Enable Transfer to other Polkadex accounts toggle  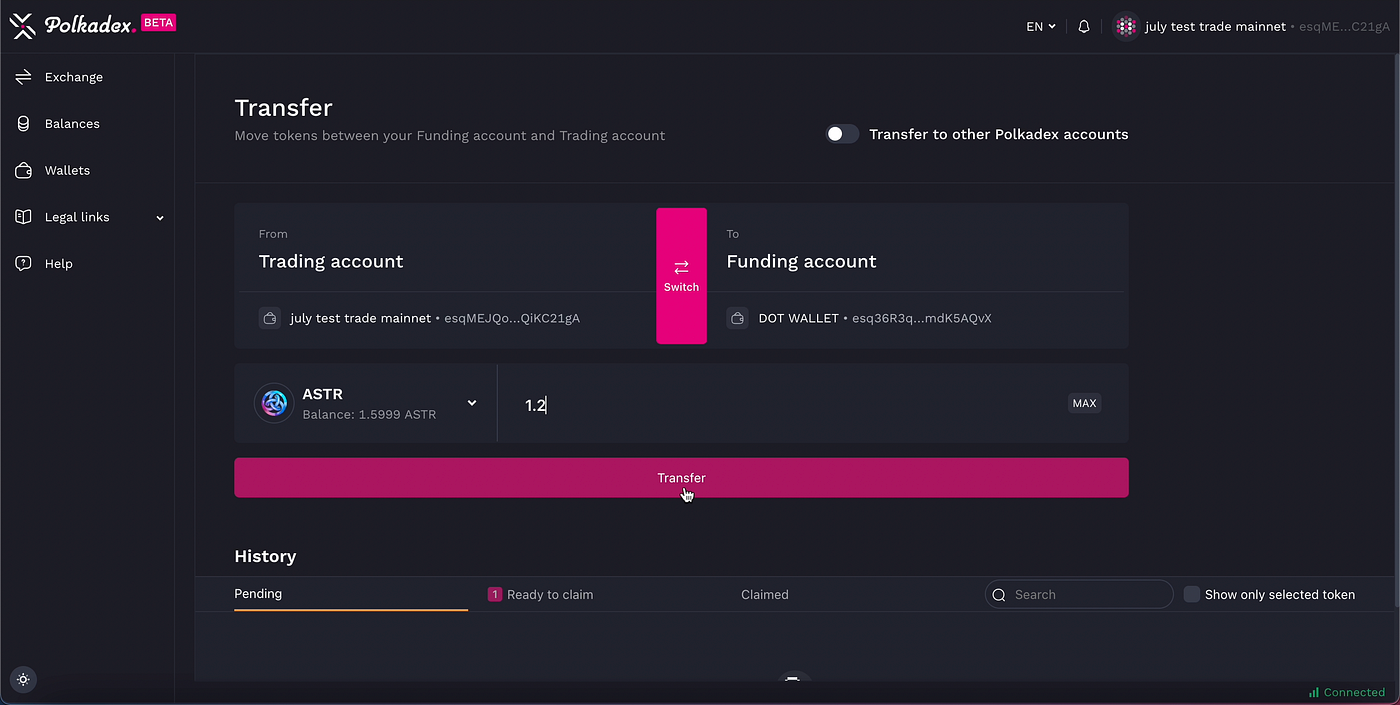coord(842,134)
